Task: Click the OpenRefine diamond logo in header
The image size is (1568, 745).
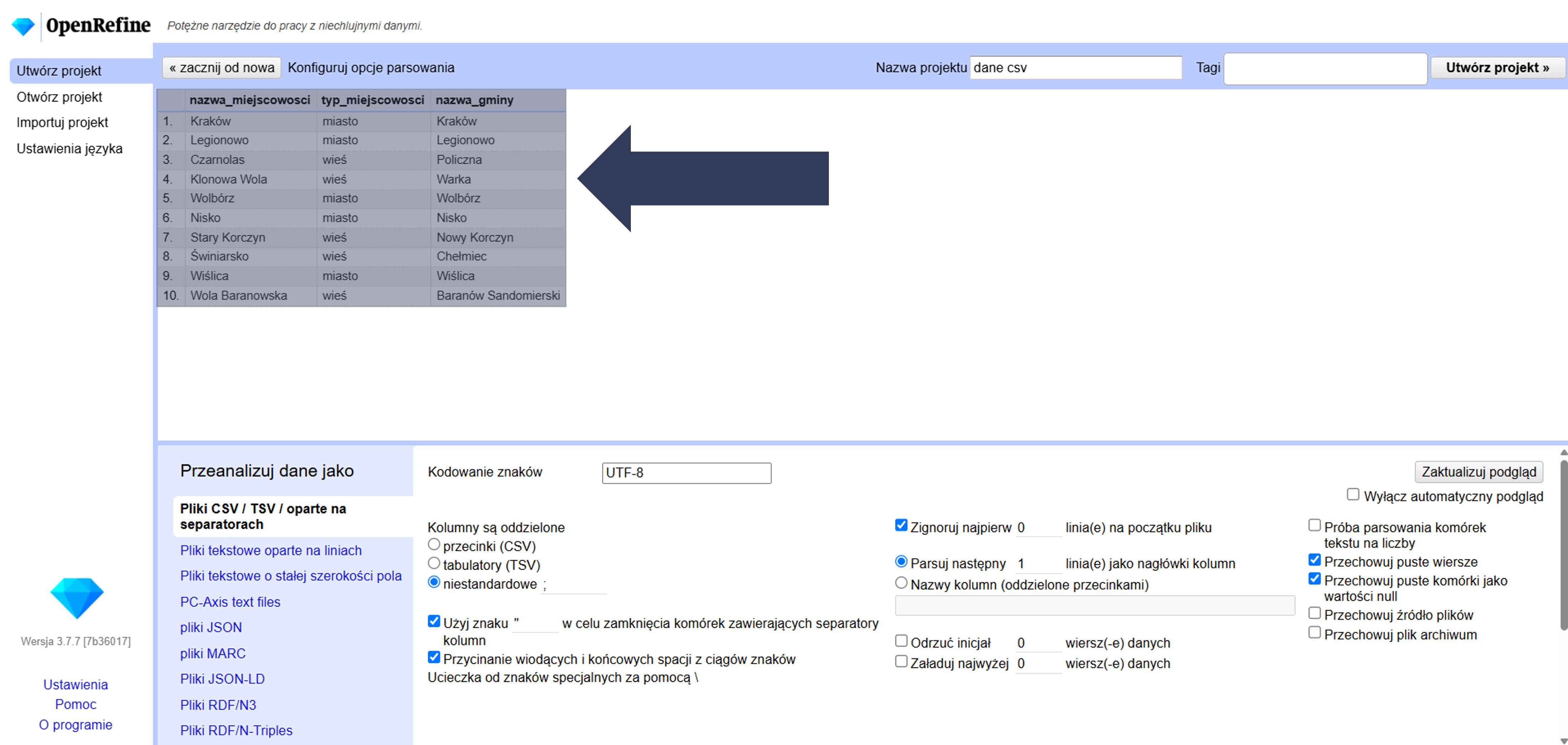Action: 23,26
